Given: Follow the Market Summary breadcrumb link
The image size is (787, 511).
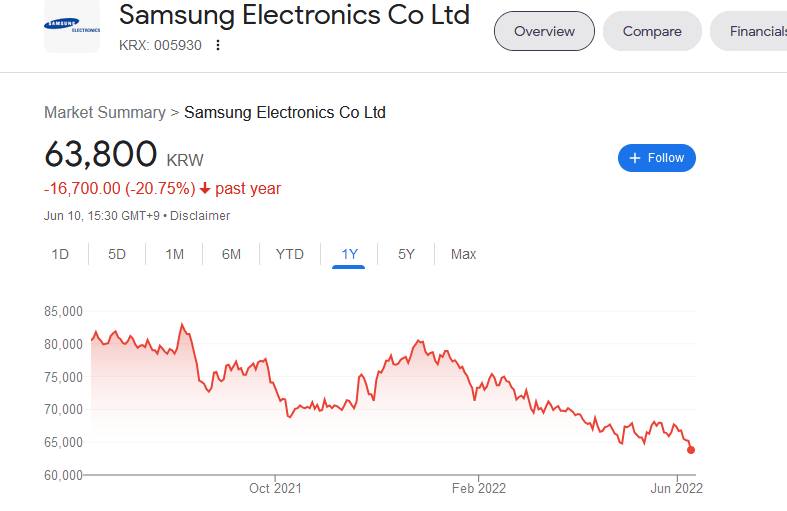Looking at the screenshot, I should tap(104, 112).
